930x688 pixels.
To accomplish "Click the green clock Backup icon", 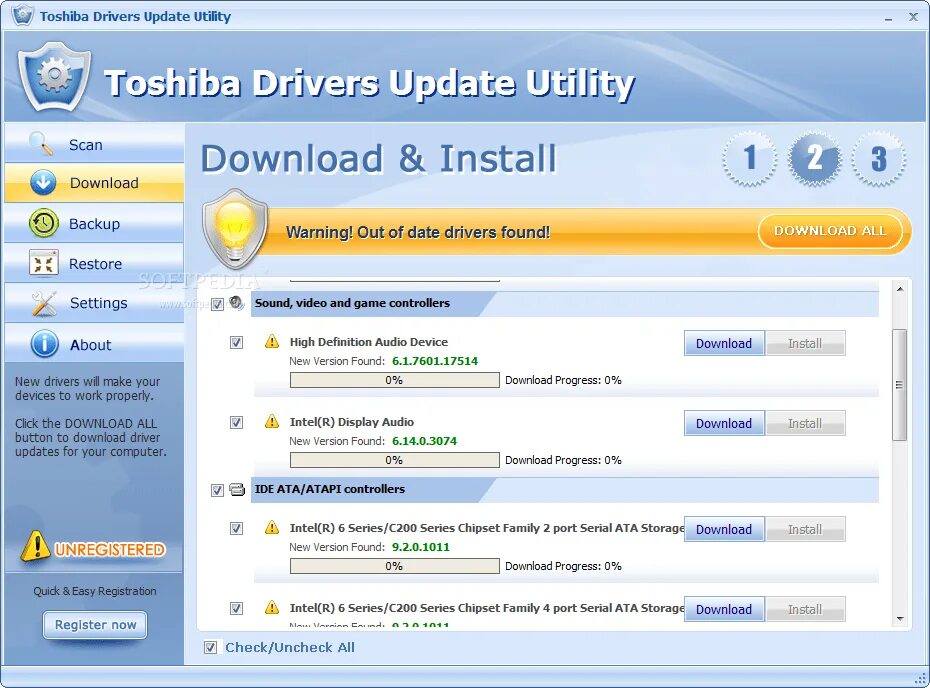I will coord(43,224).
